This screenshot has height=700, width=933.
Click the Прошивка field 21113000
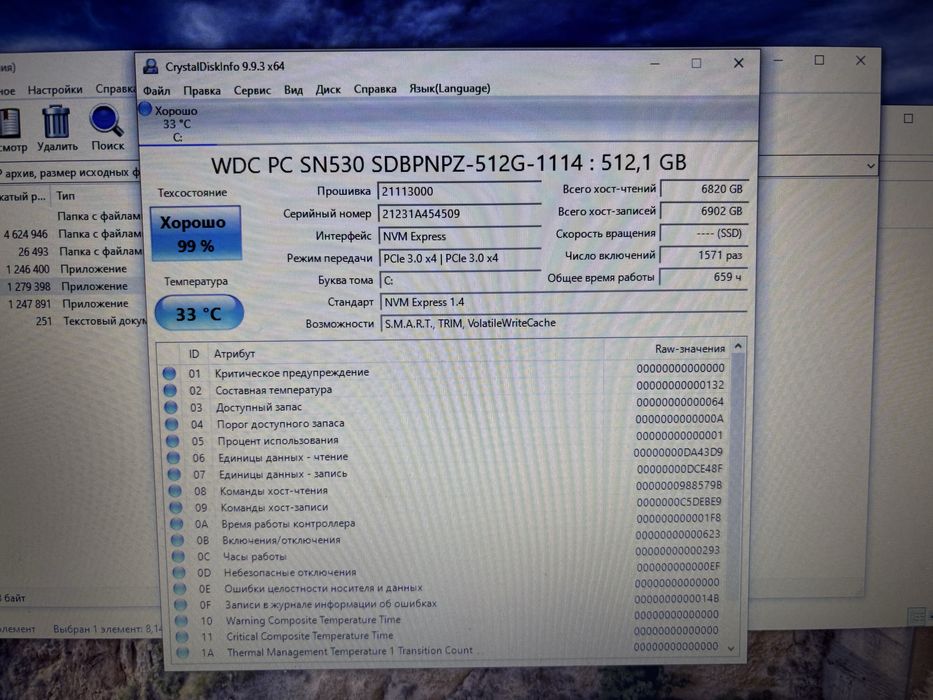pos(459,191)
